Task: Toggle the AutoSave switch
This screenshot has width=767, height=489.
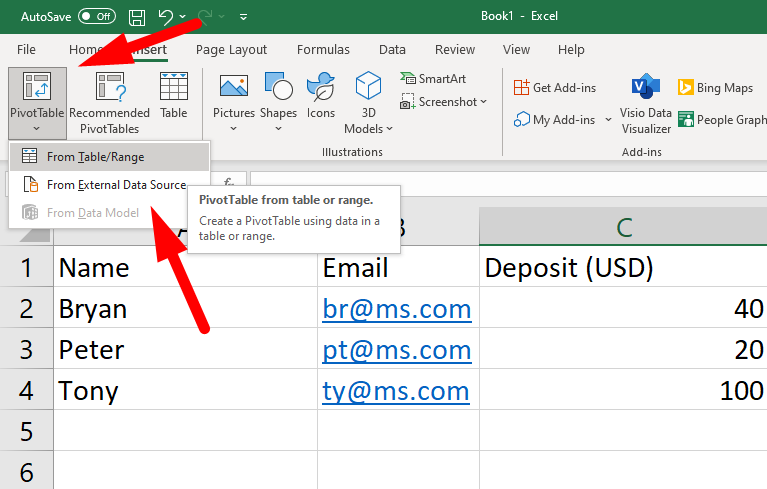Action: [x=96, y=17]
